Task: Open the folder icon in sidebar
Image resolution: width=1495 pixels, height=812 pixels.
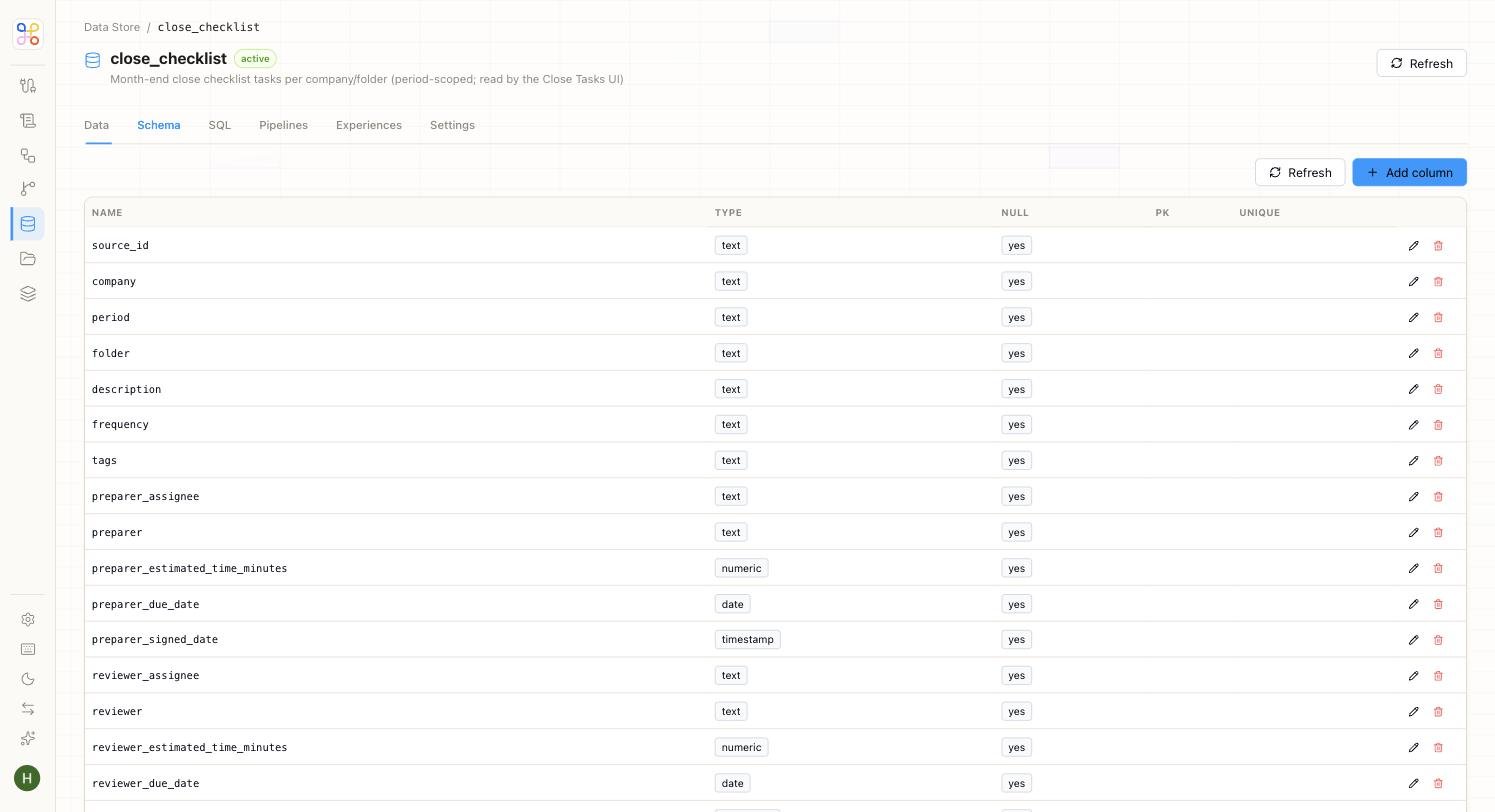Action: pyautogui.click(x=28, y=259)
